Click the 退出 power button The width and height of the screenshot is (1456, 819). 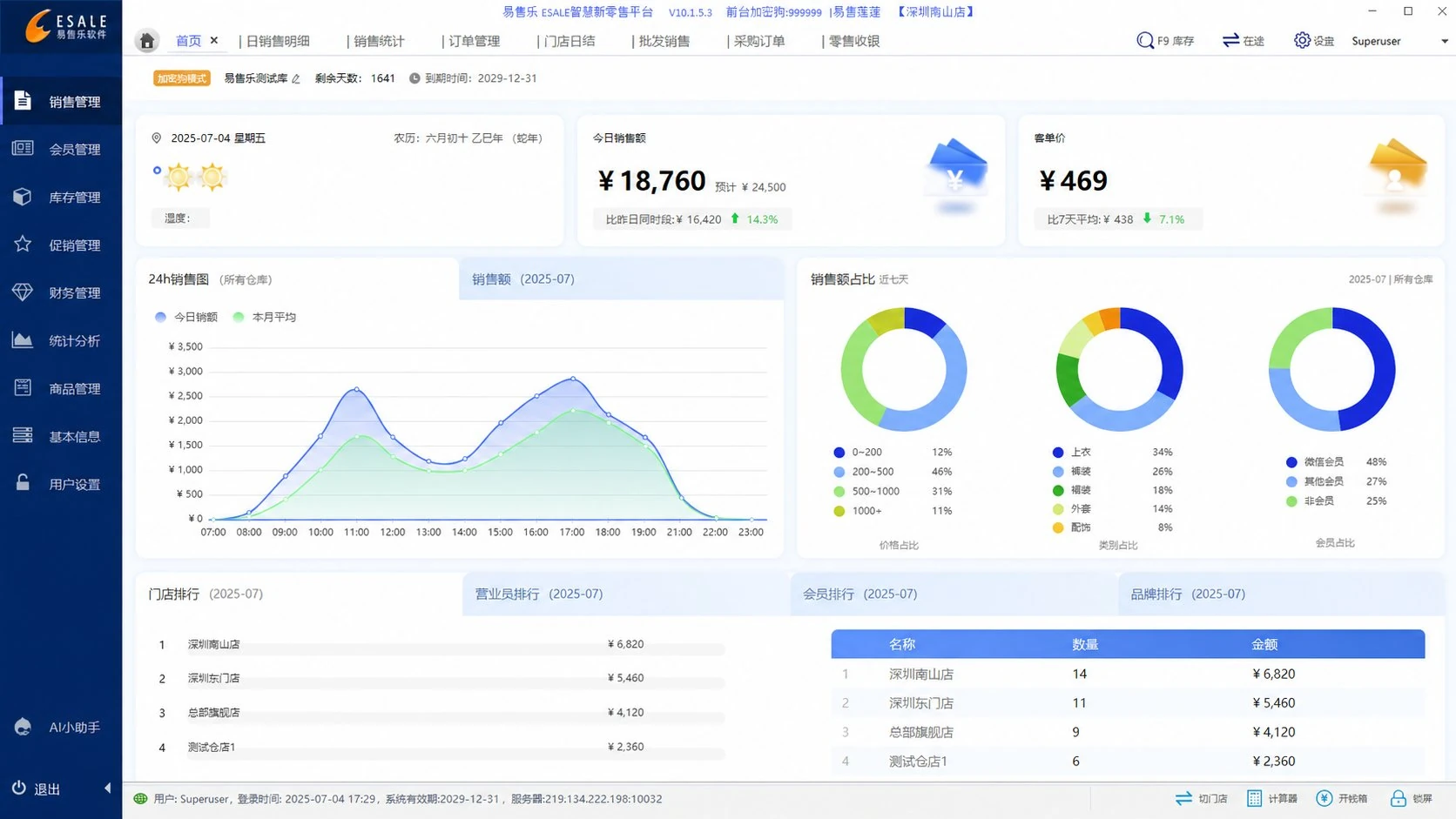36,789
